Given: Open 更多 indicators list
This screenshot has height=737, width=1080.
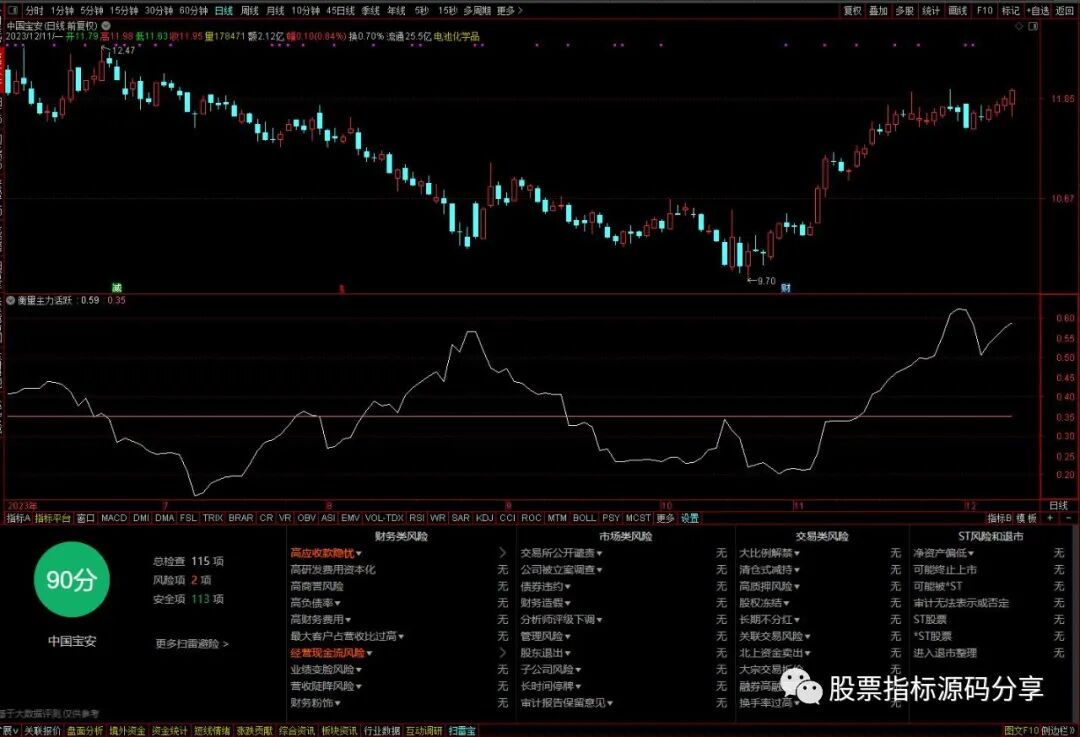Looking at the screenshot, I should click(665, 518).
